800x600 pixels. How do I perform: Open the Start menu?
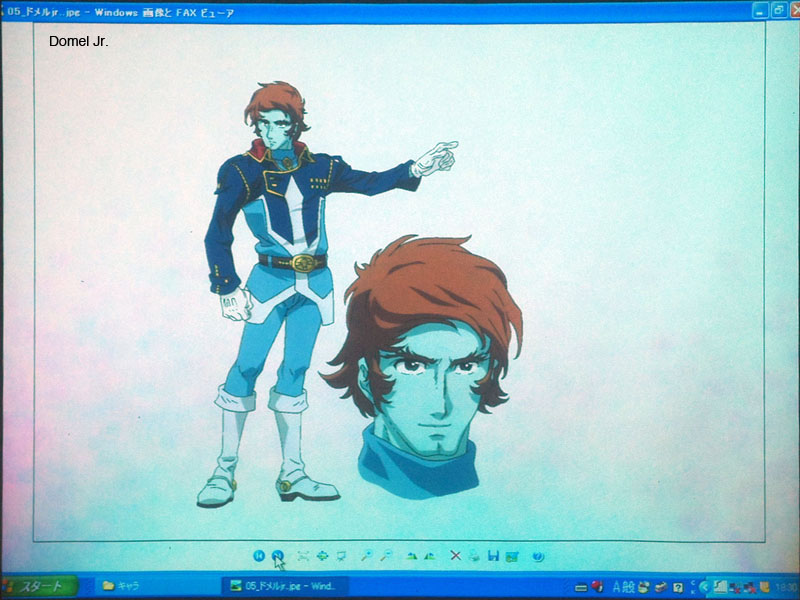40,586
